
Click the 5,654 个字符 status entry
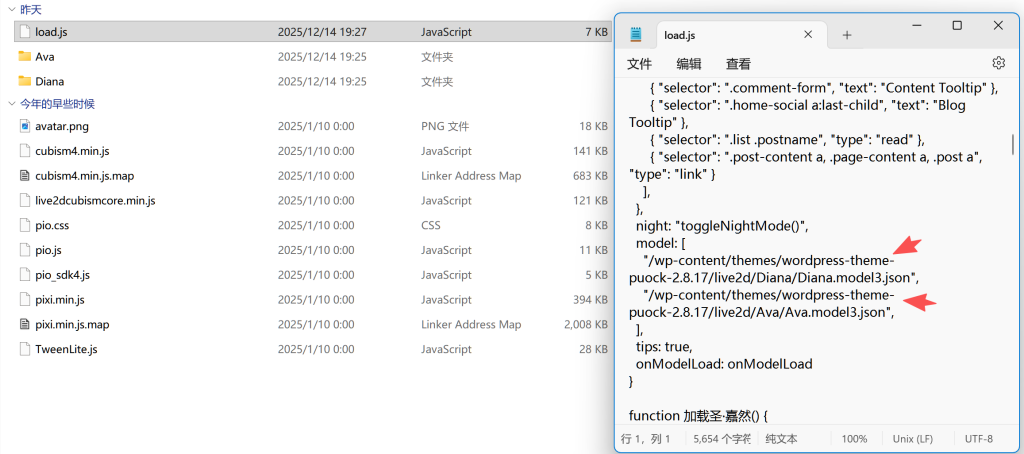point(722,439)
